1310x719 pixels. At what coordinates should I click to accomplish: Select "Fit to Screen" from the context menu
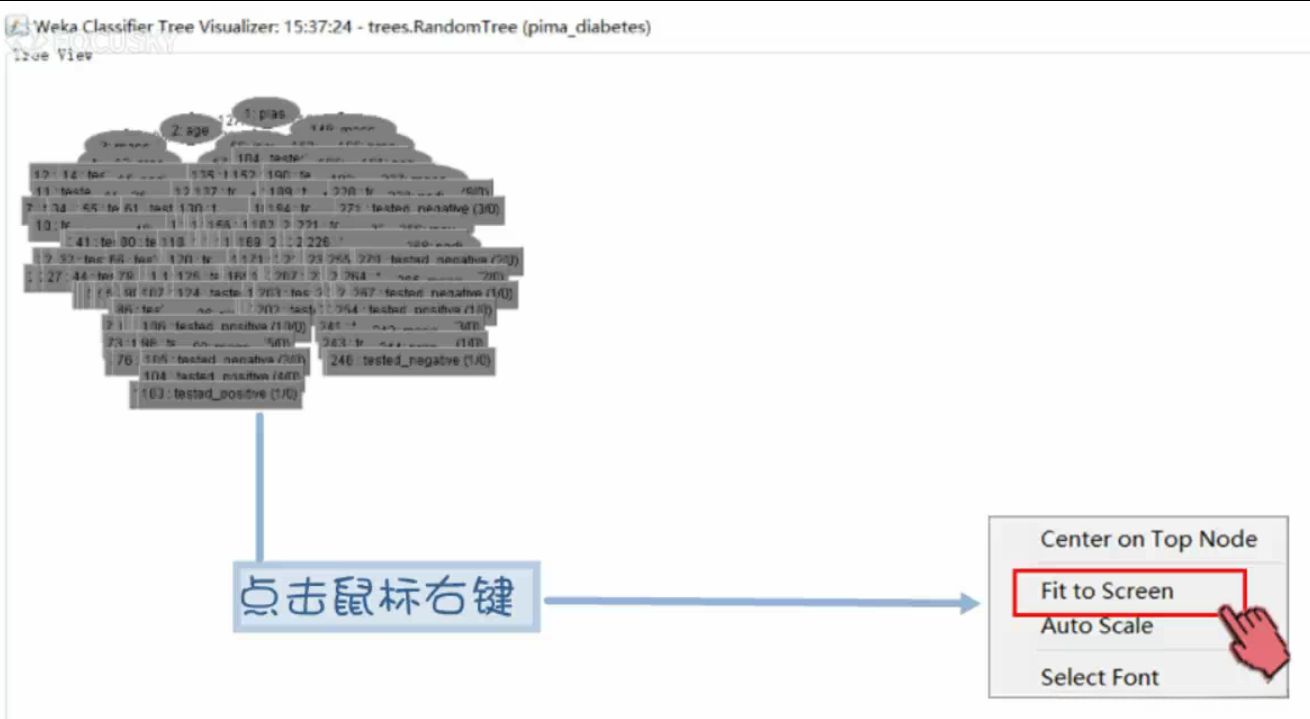[x=1109, y=591]
